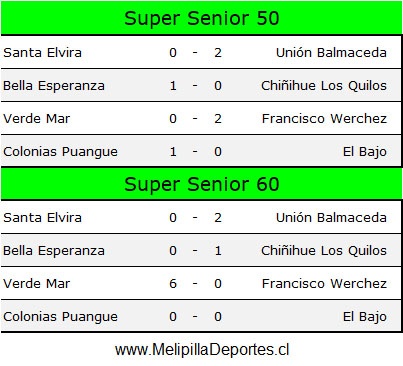Click El Bajo in Super Senior 50

365,152
